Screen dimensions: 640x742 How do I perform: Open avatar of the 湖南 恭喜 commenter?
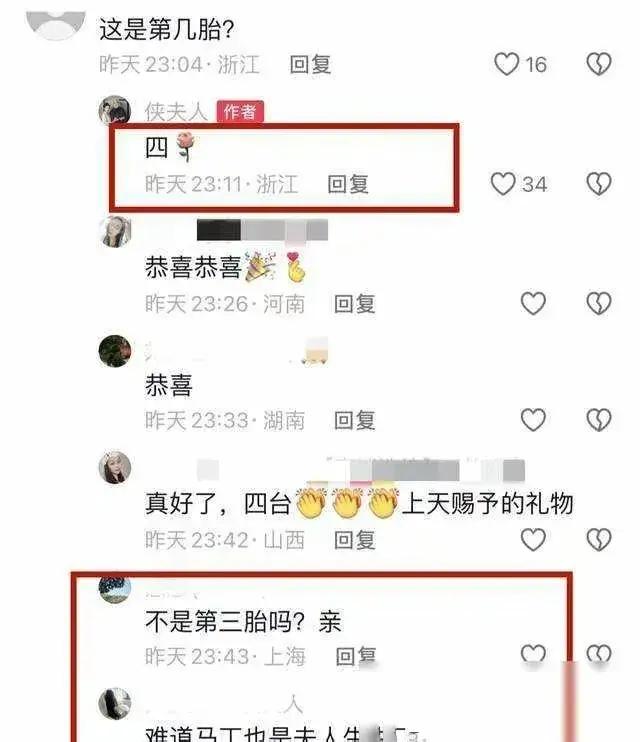click(x=115, y=351)
